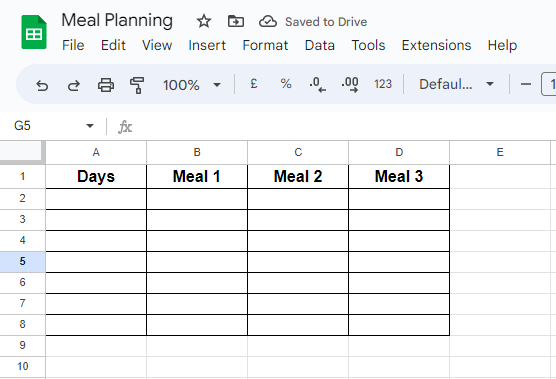The image size is (556, 379).
Task: Click Increase decimal places icon
Action: click(350, 85)
